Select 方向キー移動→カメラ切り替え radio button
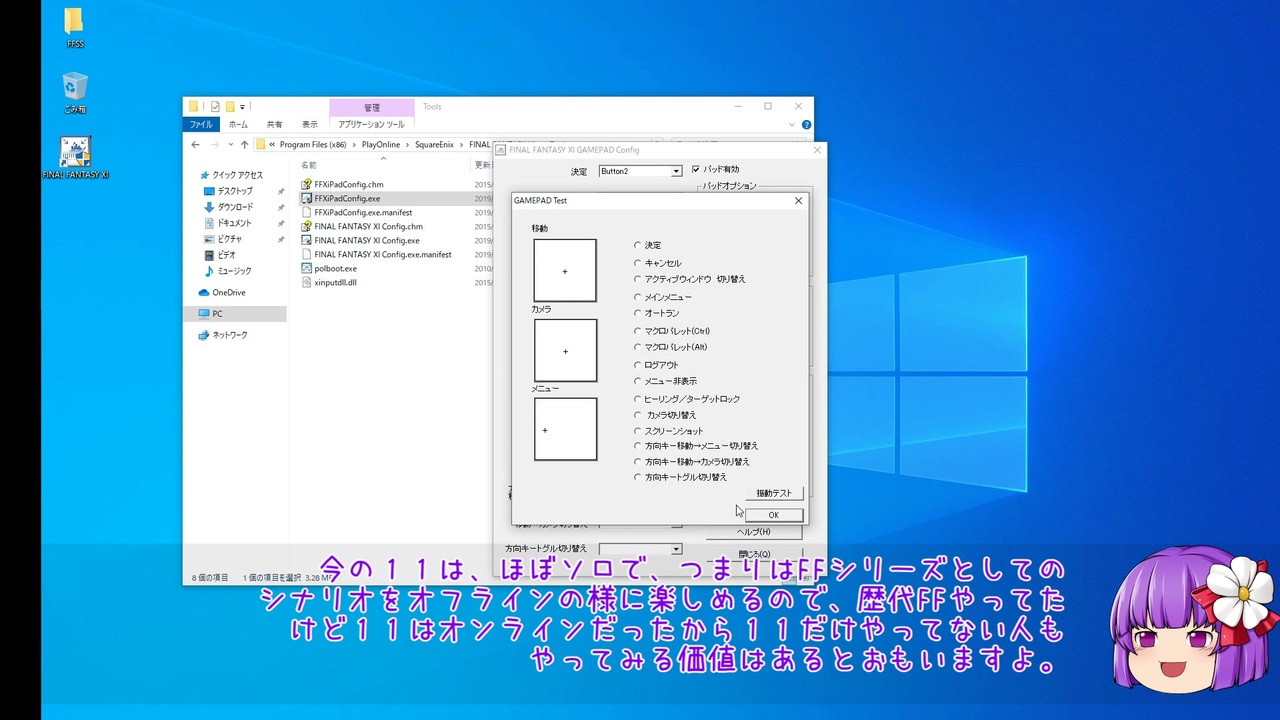This screenshot has width=1280, height=720. pos(638,462)
